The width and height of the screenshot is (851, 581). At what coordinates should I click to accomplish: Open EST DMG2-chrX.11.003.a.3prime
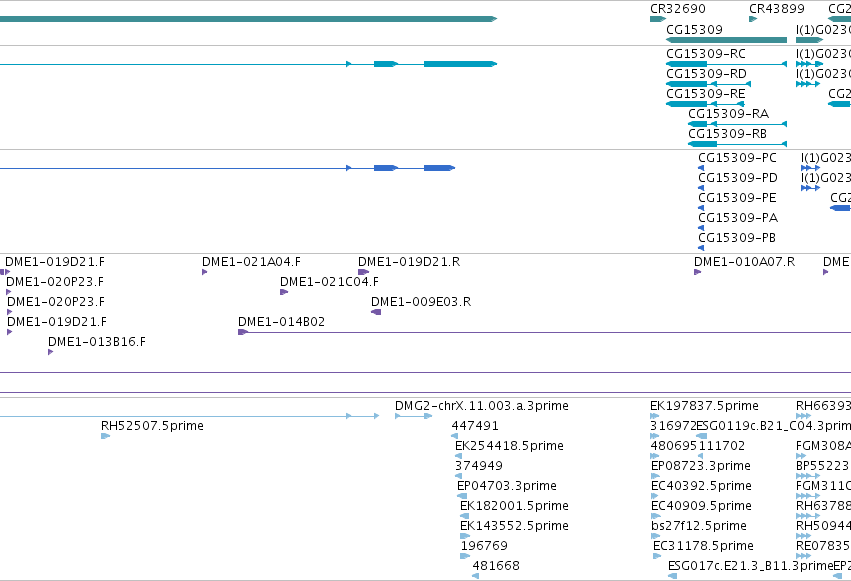(x=482, y=406)
